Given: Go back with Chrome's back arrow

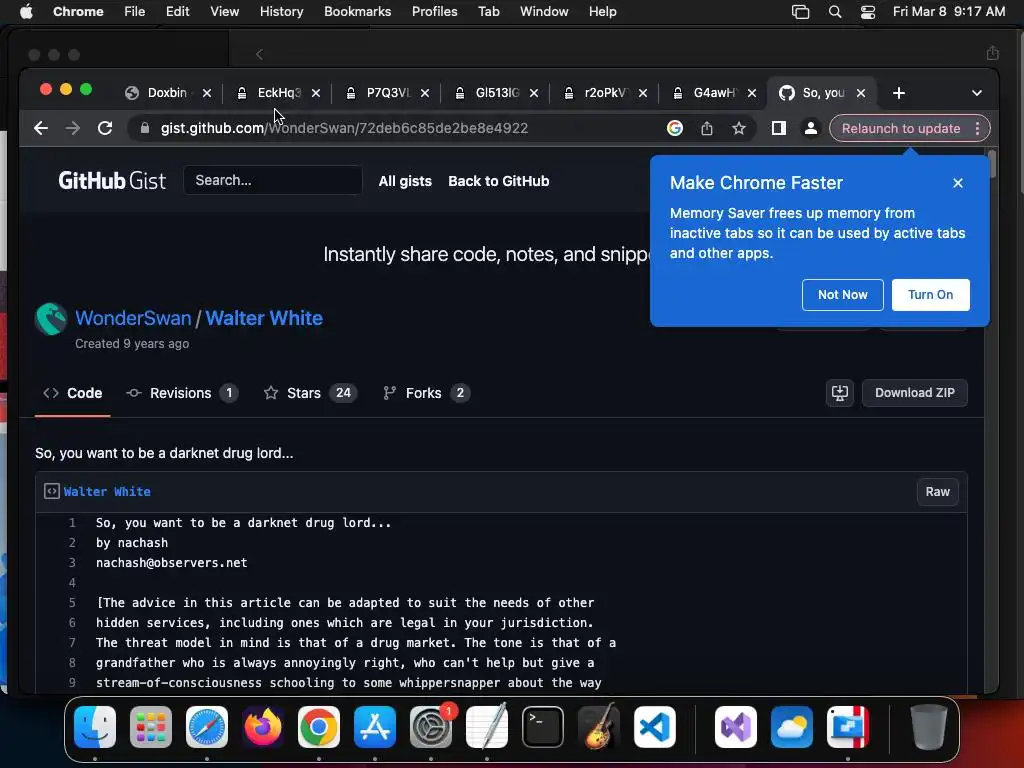Looking at the screenshot, I should click(40, 128).
